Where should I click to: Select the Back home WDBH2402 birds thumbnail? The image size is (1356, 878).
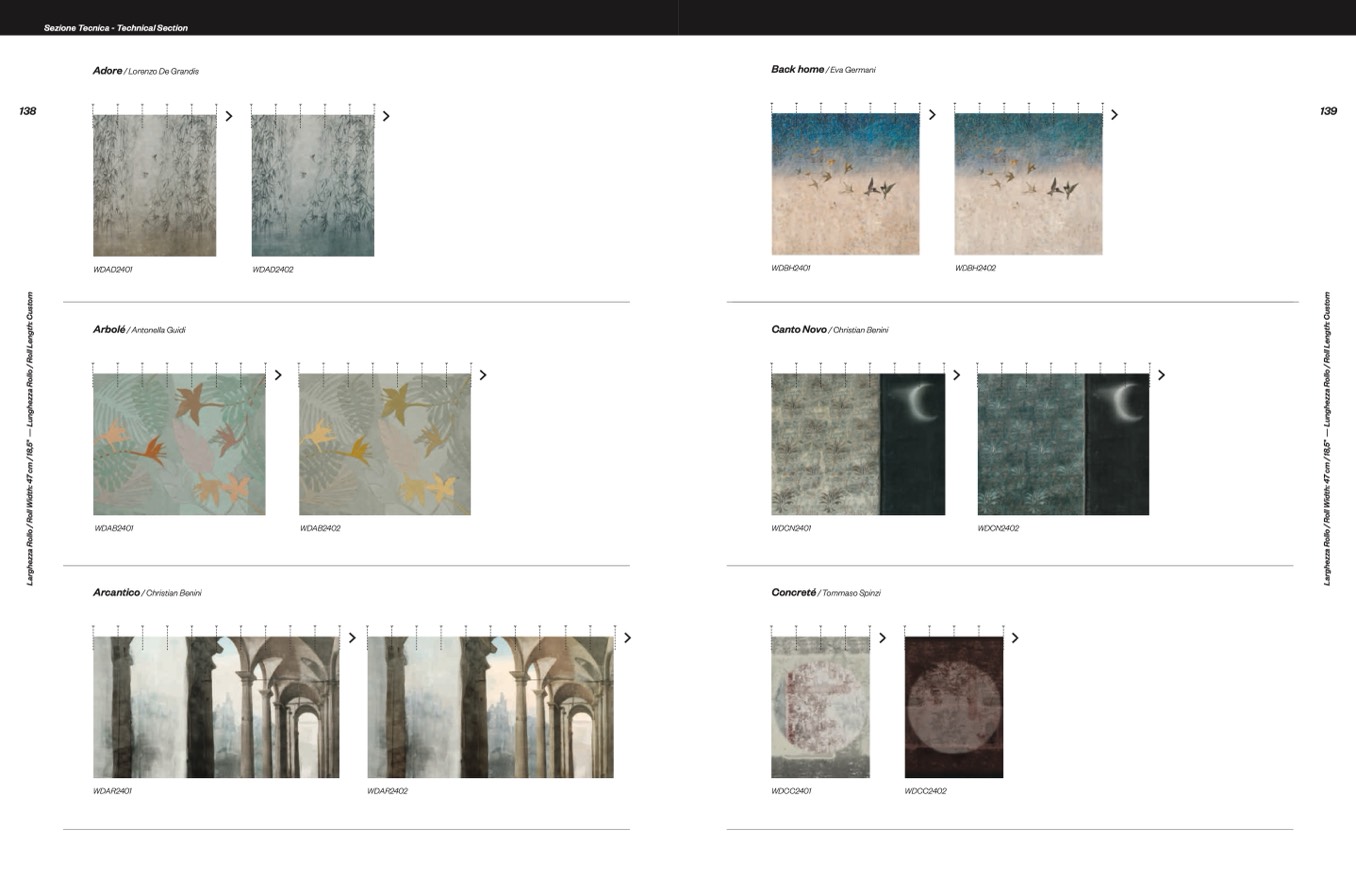pyautogui.click(x=1028, y=184)
